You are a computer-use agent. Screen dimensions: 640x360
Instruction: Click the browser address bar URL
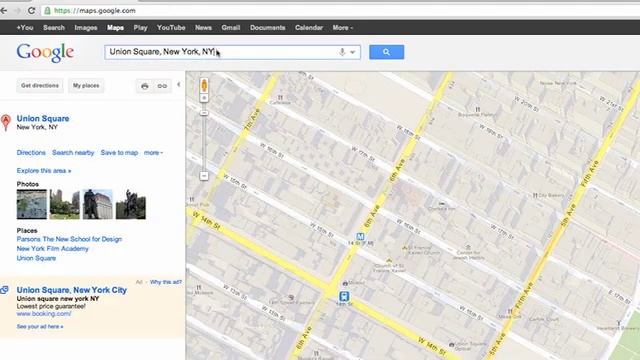95,11
